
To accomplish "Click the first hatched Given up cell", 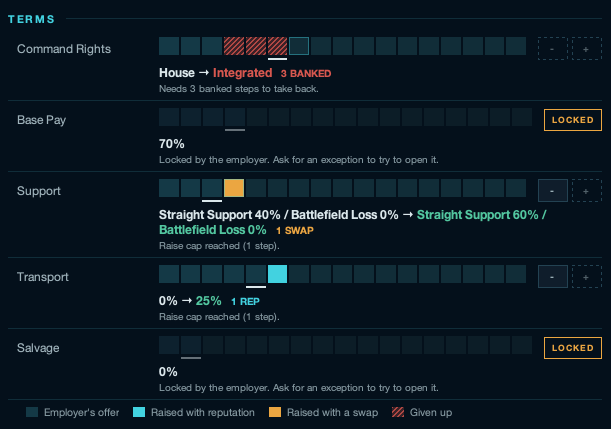I will click(234, 46).
